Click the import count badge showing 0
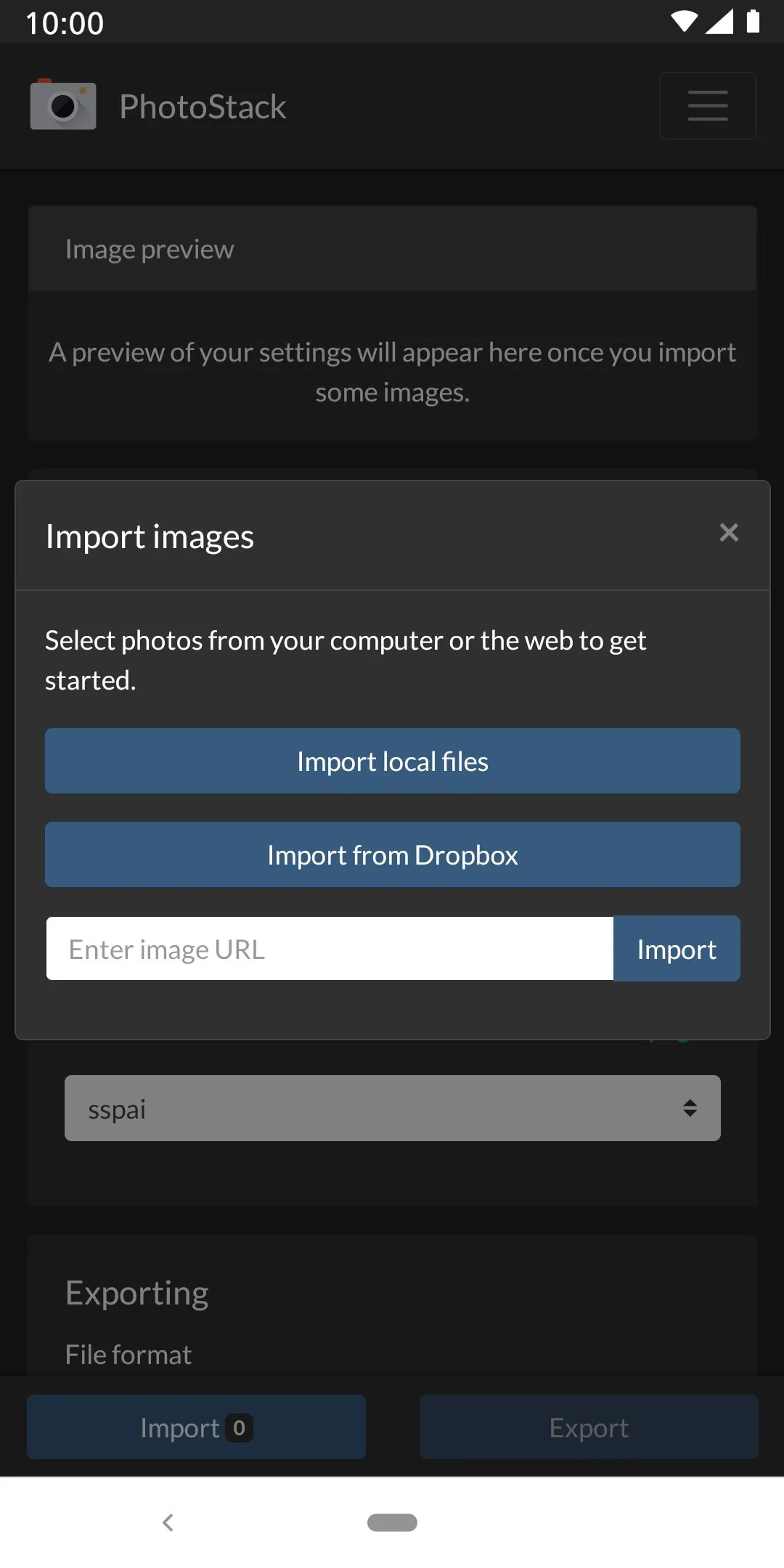784x1568 pixels. [239, 1428]
